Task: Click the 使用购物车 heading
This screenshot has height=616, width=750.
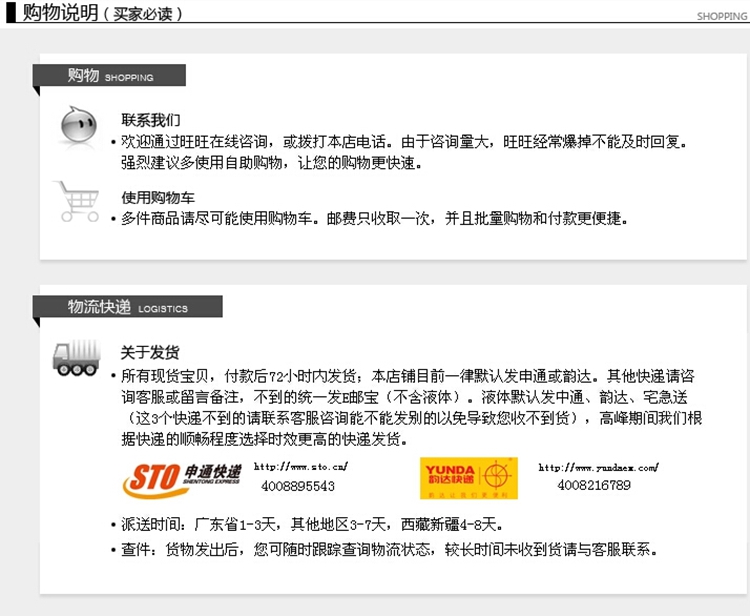Action: point(158,198)
